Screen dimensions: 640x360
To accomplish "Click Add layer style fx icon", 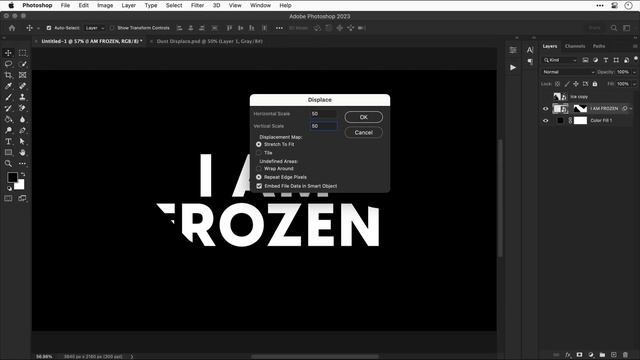I will tap(568, 355).
